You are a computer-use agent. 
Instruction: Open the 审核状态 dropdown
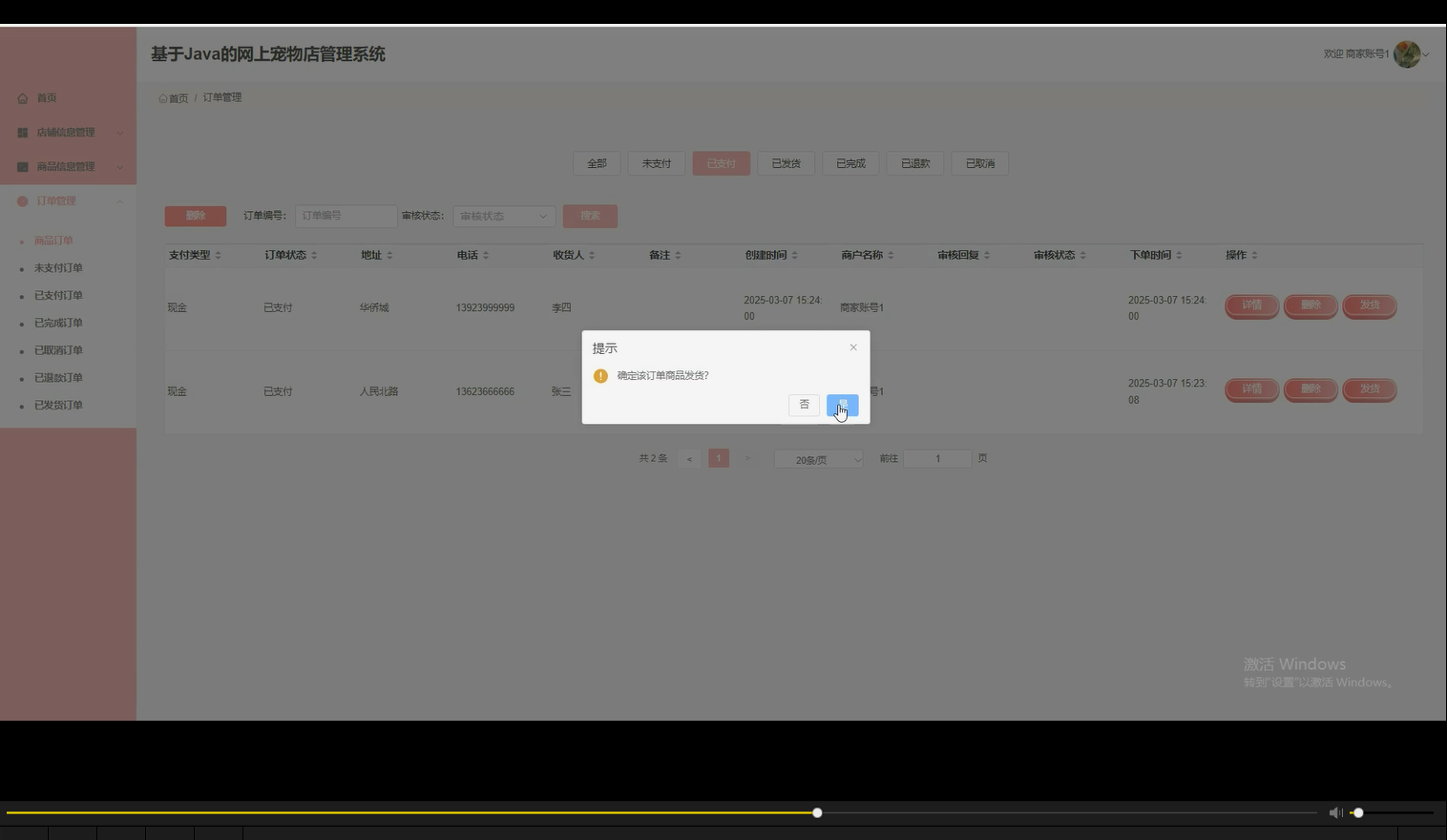(504, 216)
